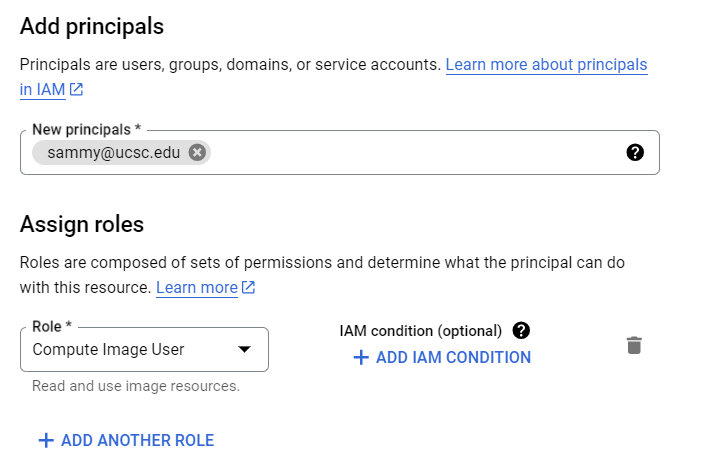Delete the Compute Image User role row
This screenshot has height=471, width=718.
(634, 346)
